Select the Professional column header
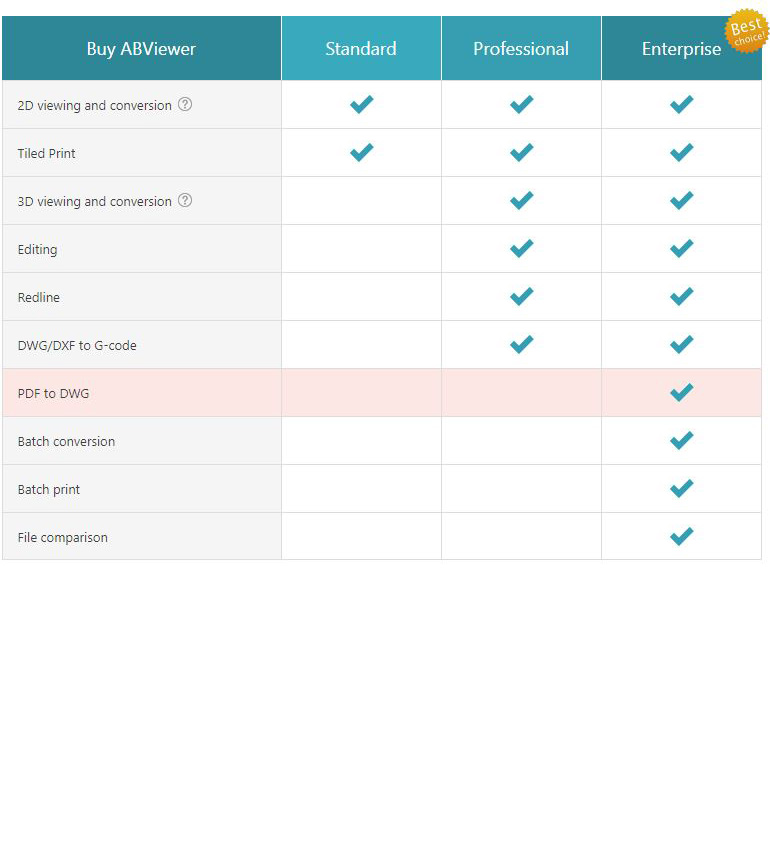The image size is (770, 858). point(521,48)
